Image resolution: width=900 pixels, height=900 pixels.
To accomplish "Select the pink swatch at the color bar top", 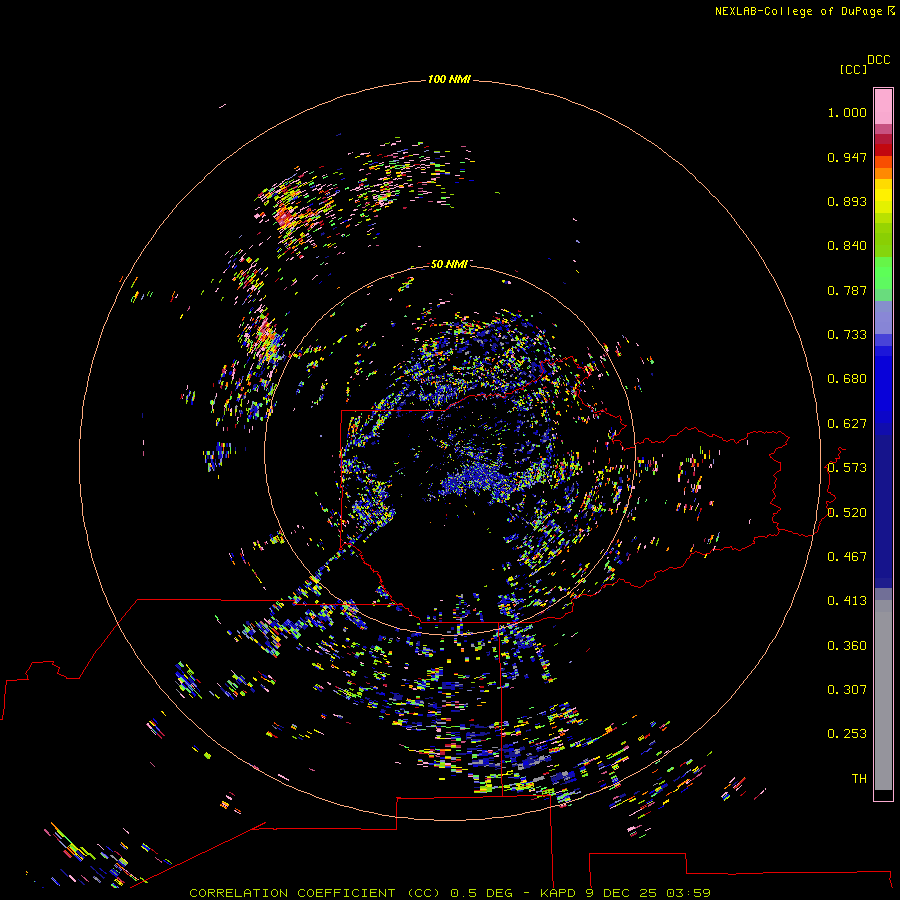I will (883, 105).
